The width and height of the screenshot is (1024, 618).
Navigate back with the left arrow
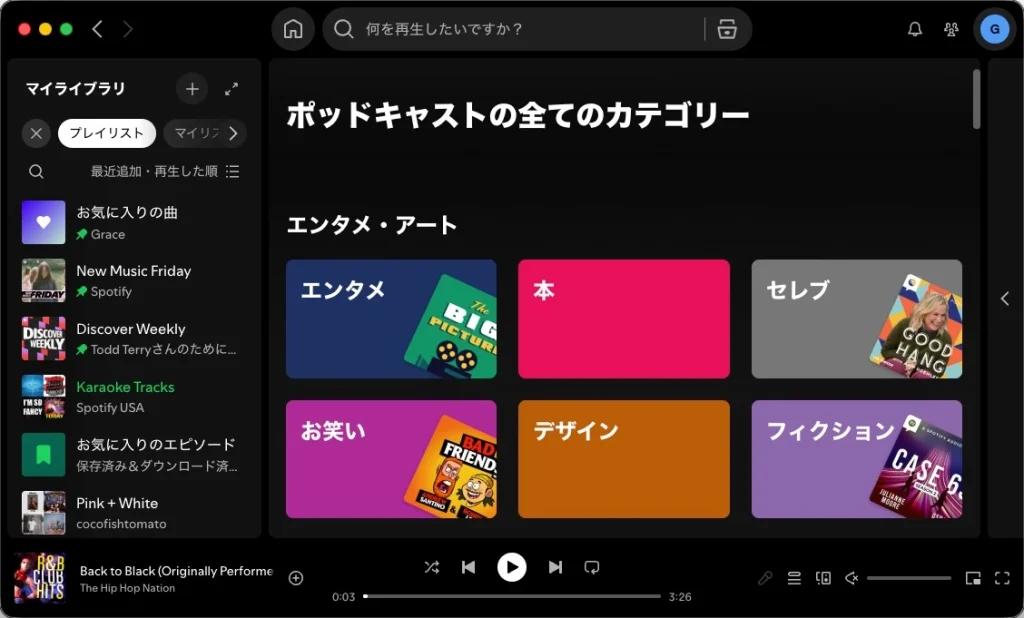97,29
